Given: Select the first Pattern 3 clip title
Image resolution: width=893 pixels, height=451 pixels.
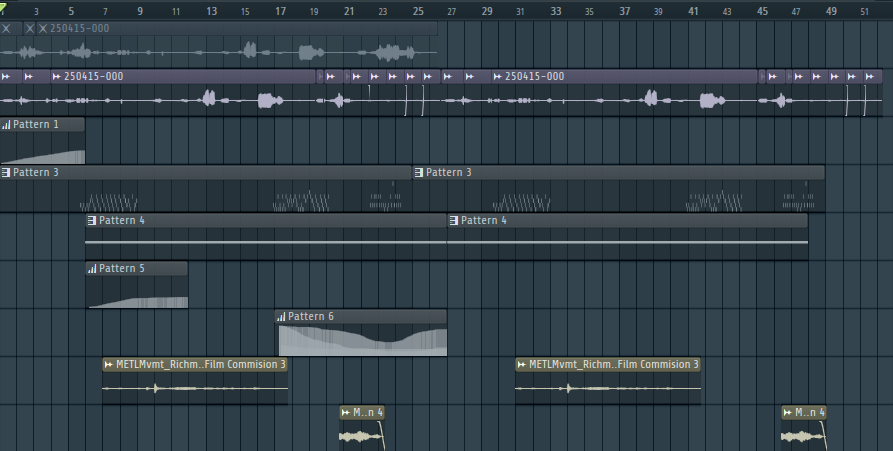Looking at the screenshot, I should (36, 172).
